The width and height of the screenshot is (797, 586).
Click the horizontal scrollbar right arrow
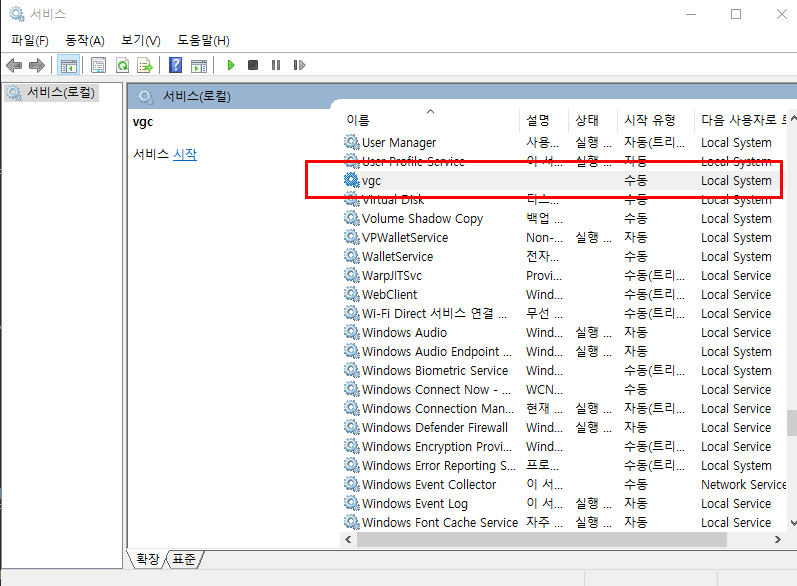[778, 539]
